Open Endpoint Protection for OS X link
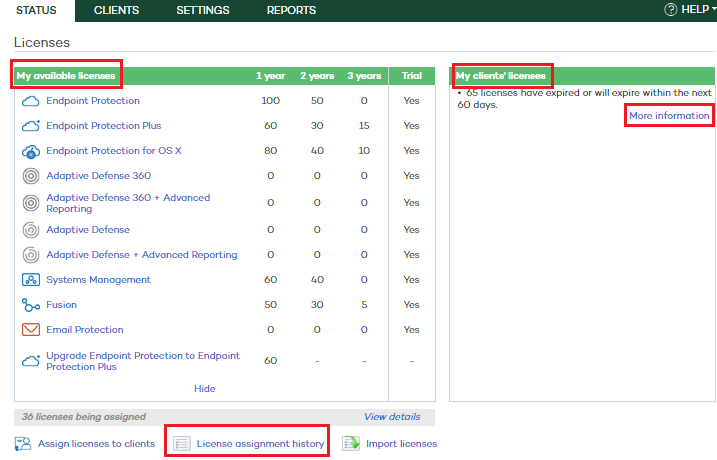 click(114, 151)
